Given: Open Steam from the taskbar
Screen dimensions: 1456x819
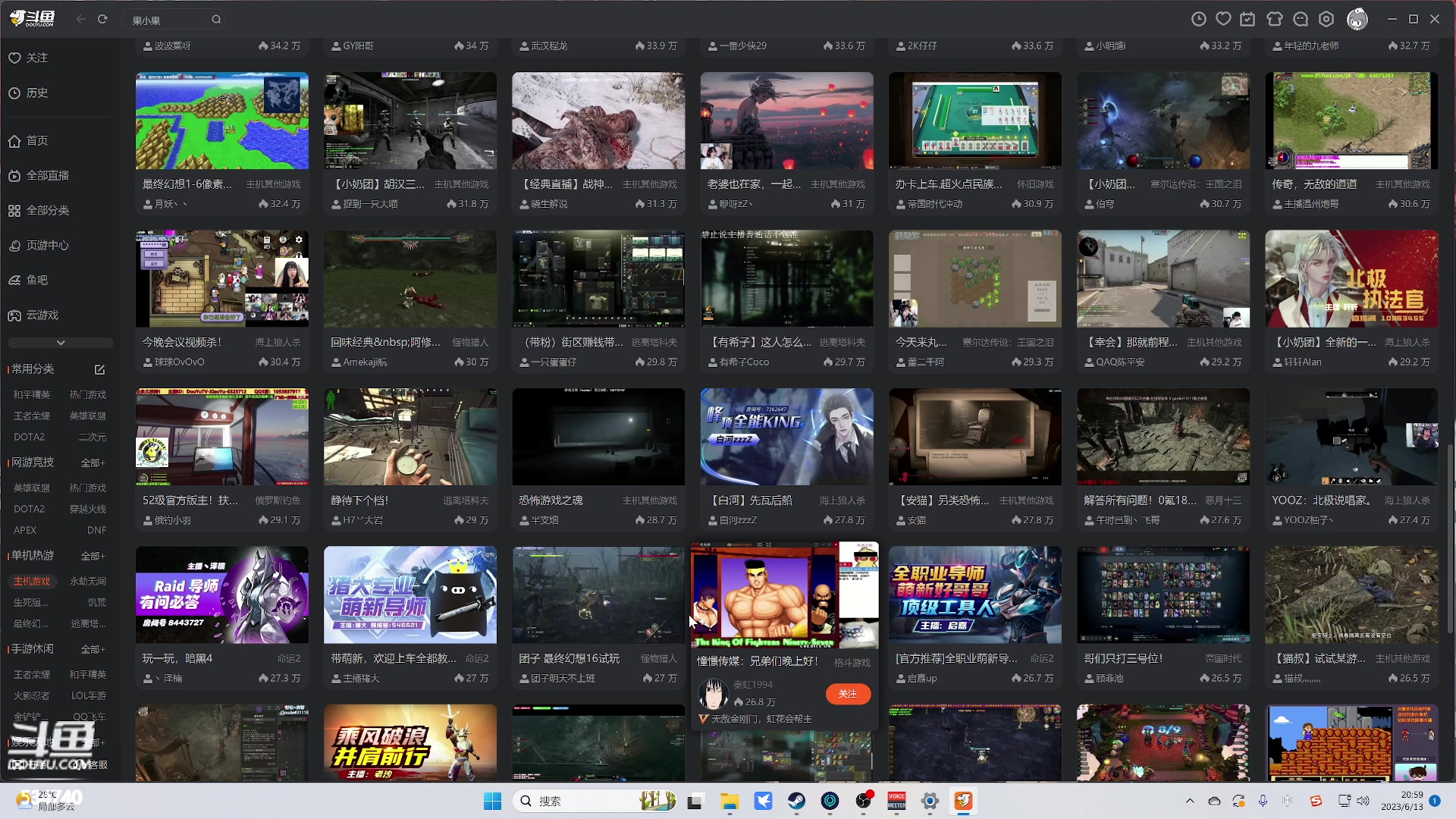Looking at the screenshot, I should [x=796, y=801].
